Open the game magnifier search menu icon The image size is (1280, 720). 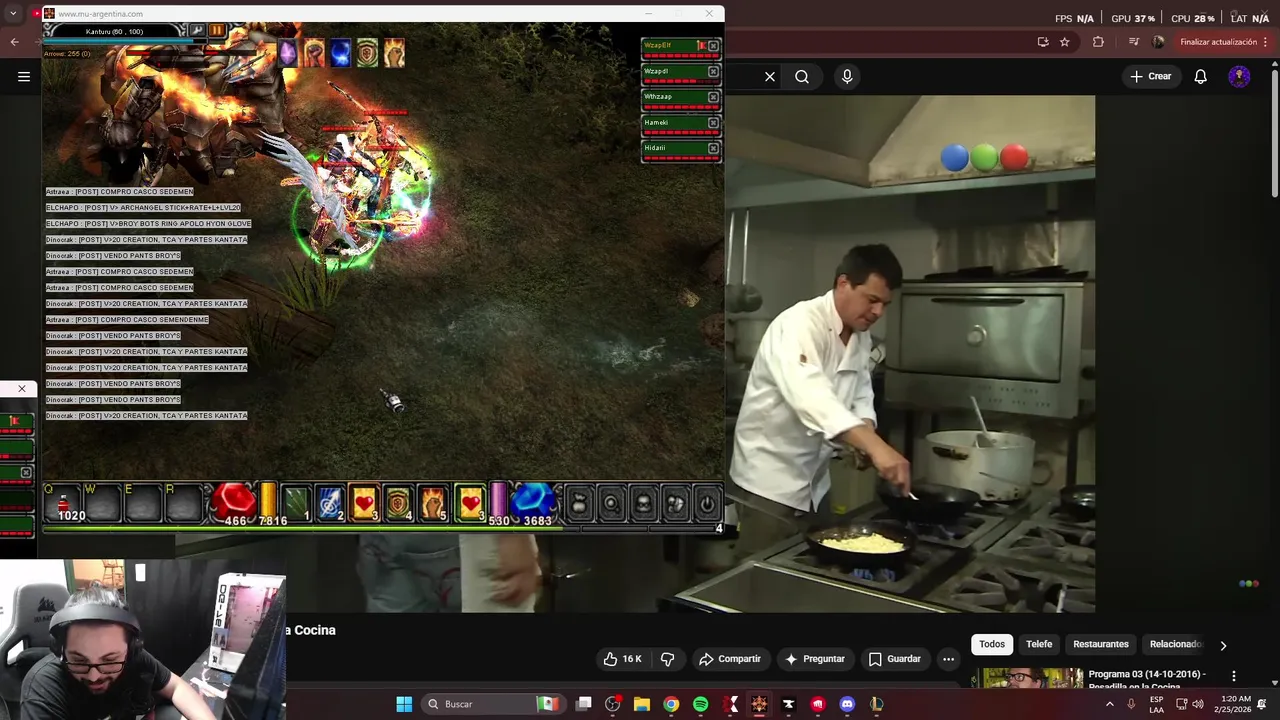point(611,504)
